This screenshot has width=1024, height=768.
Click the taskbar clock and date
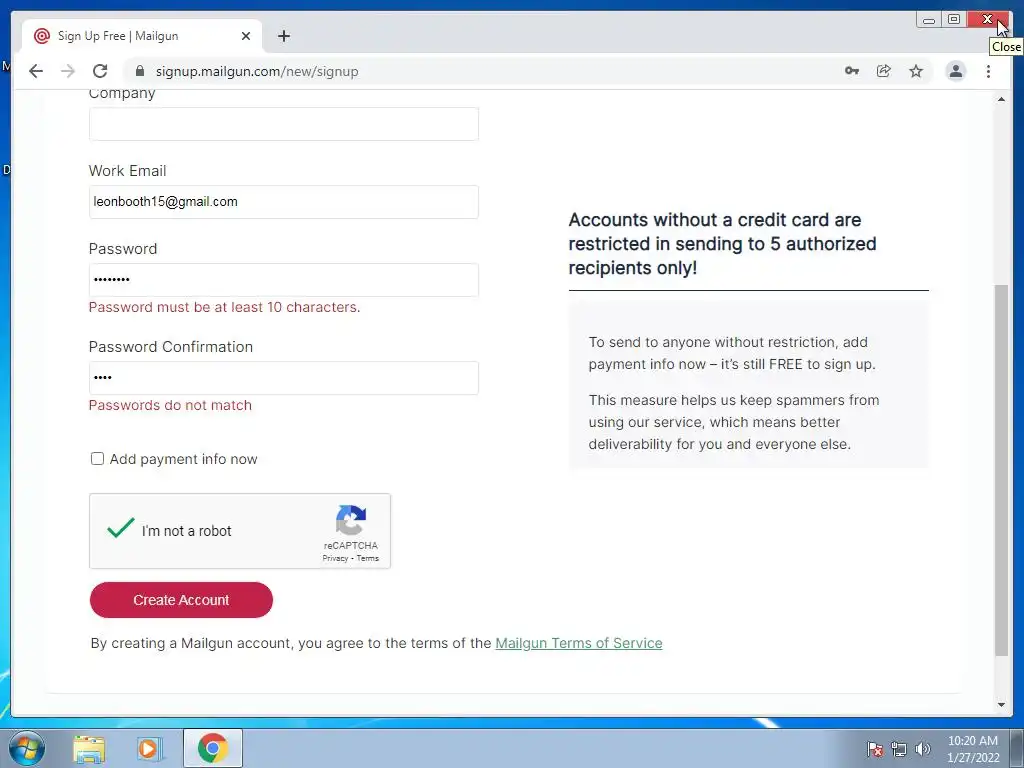pyautogui.click(x=973, y=749)
